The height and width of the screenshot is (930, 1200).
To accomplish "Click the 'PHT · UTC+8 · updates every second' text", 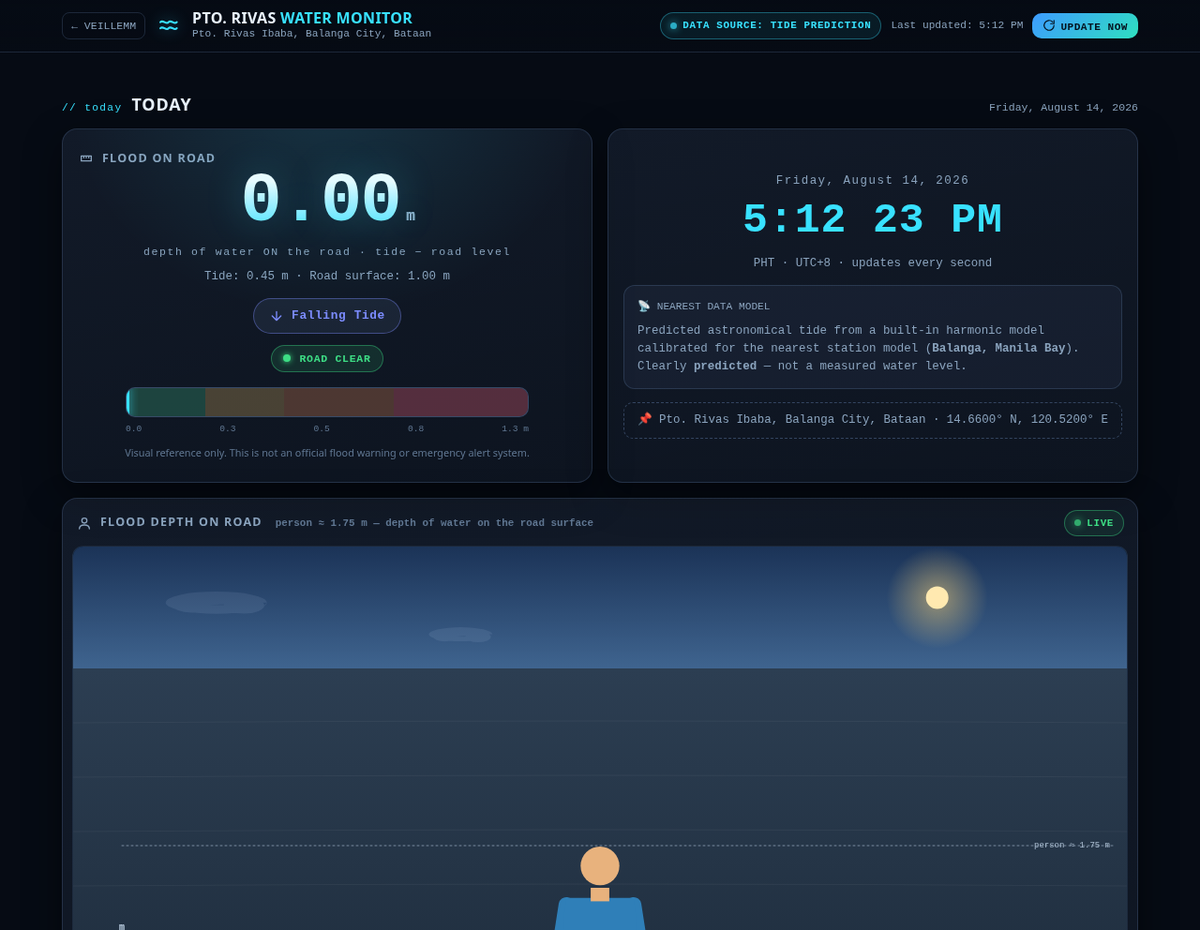I will click(x=872, y=263).
